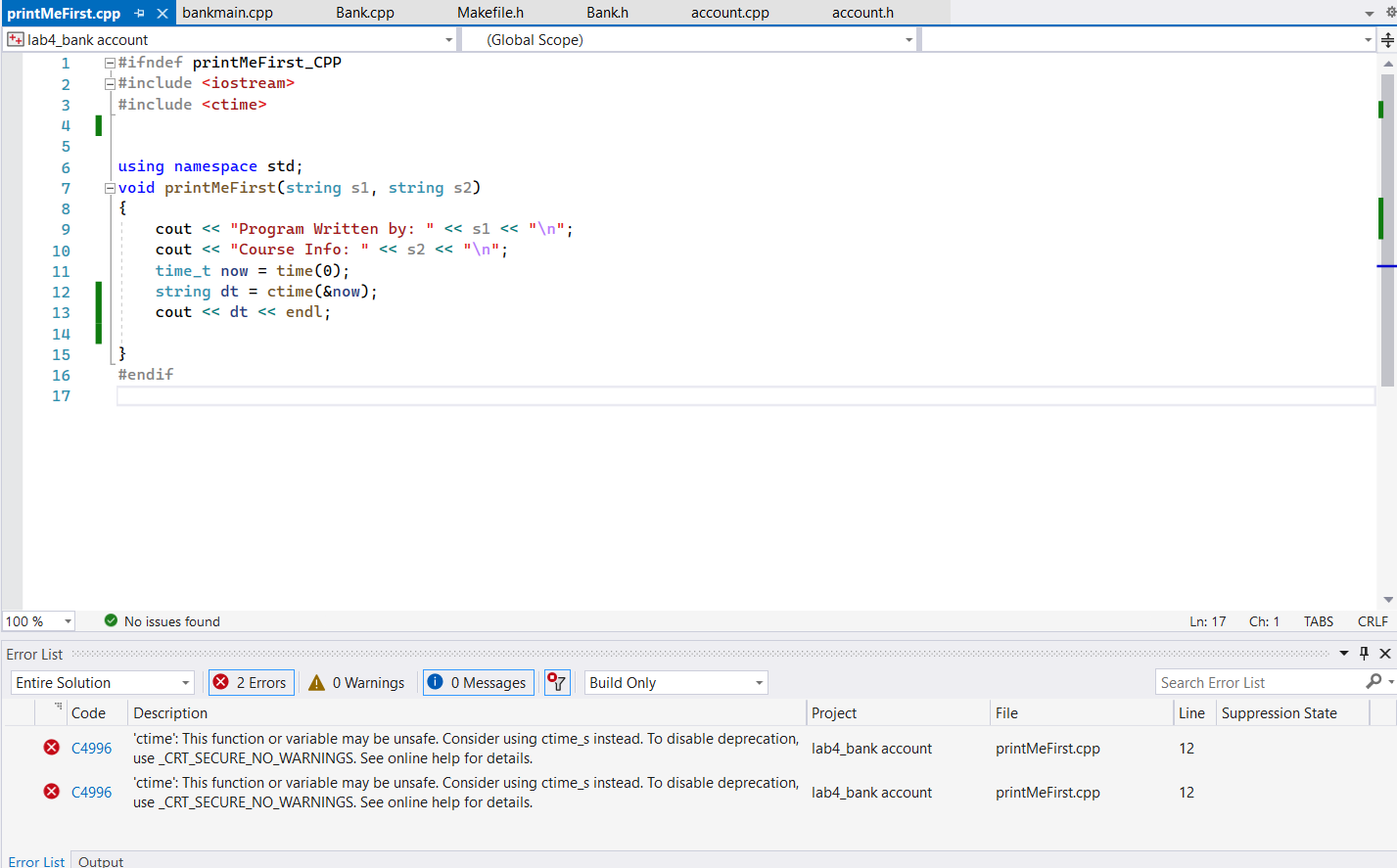The width and height of the screenshot is (1397, 868).
Task: Open the Entire Solution scope dropdown
Action: coord(103,682)
